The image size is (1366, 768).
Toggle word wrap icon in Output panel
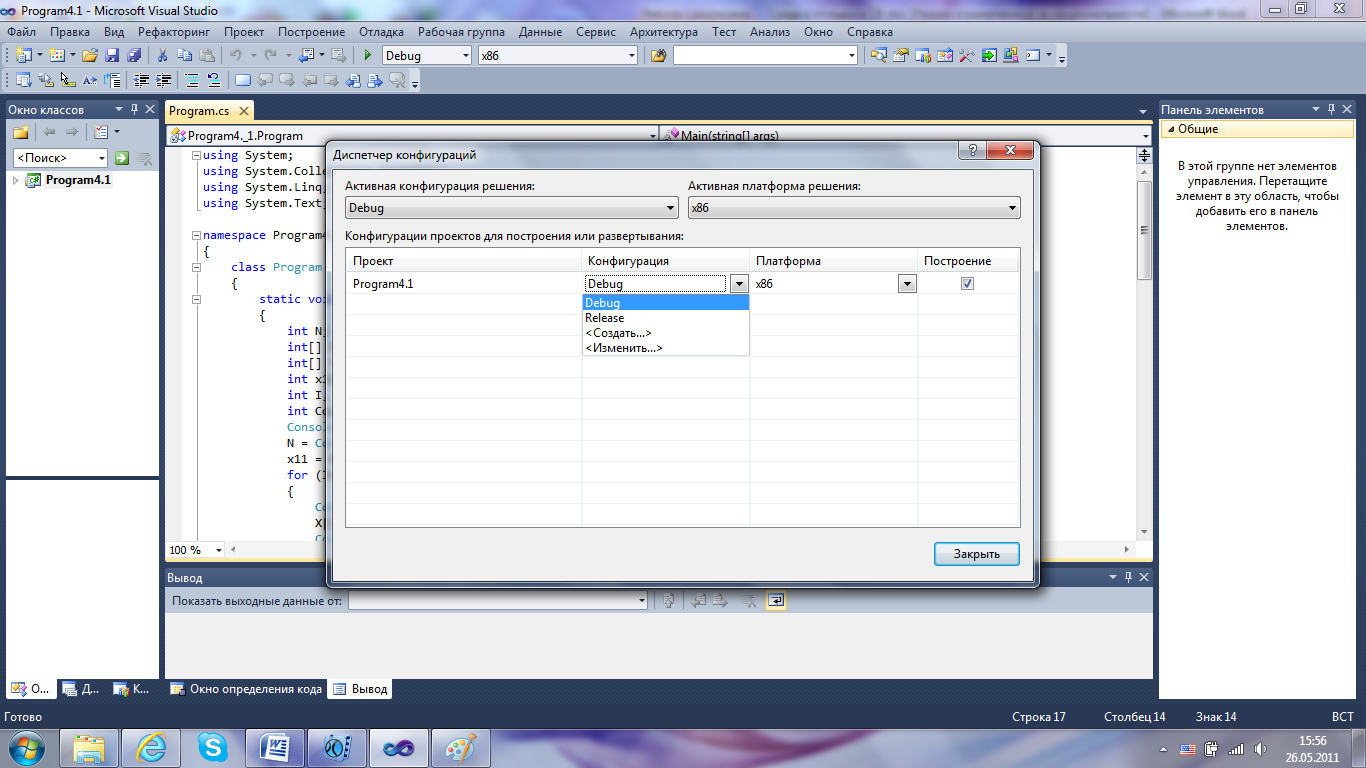pyautogui.click(x=776, y=600)
